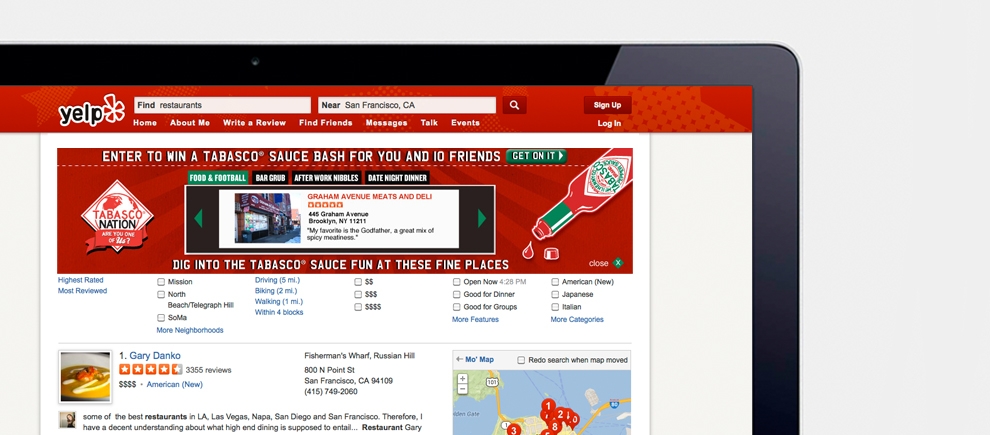
Task: Open Messages in the nav bar
Action: [386, 123]
